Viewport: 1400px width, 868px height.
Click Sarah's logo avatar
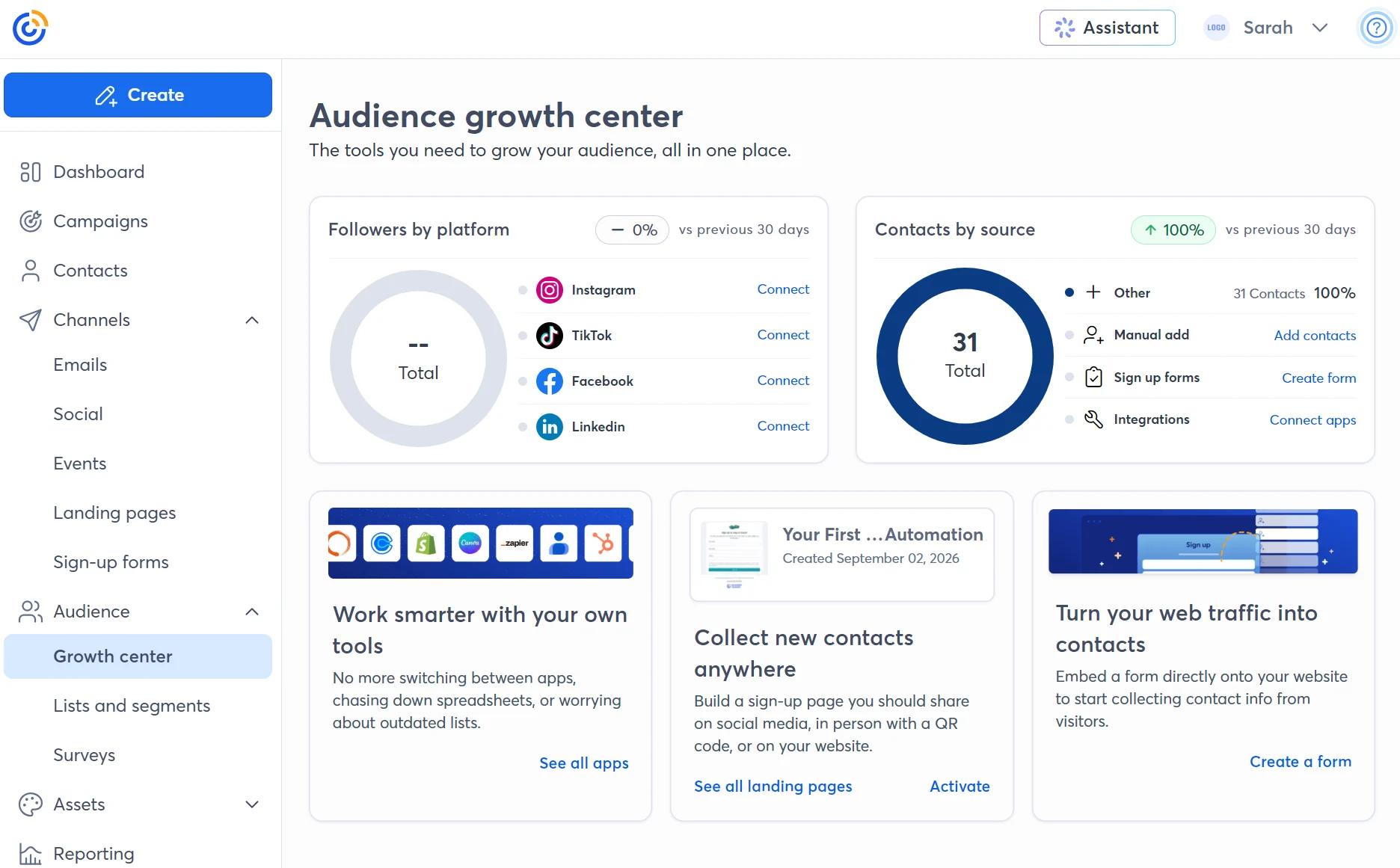(x=1217, y=28)
